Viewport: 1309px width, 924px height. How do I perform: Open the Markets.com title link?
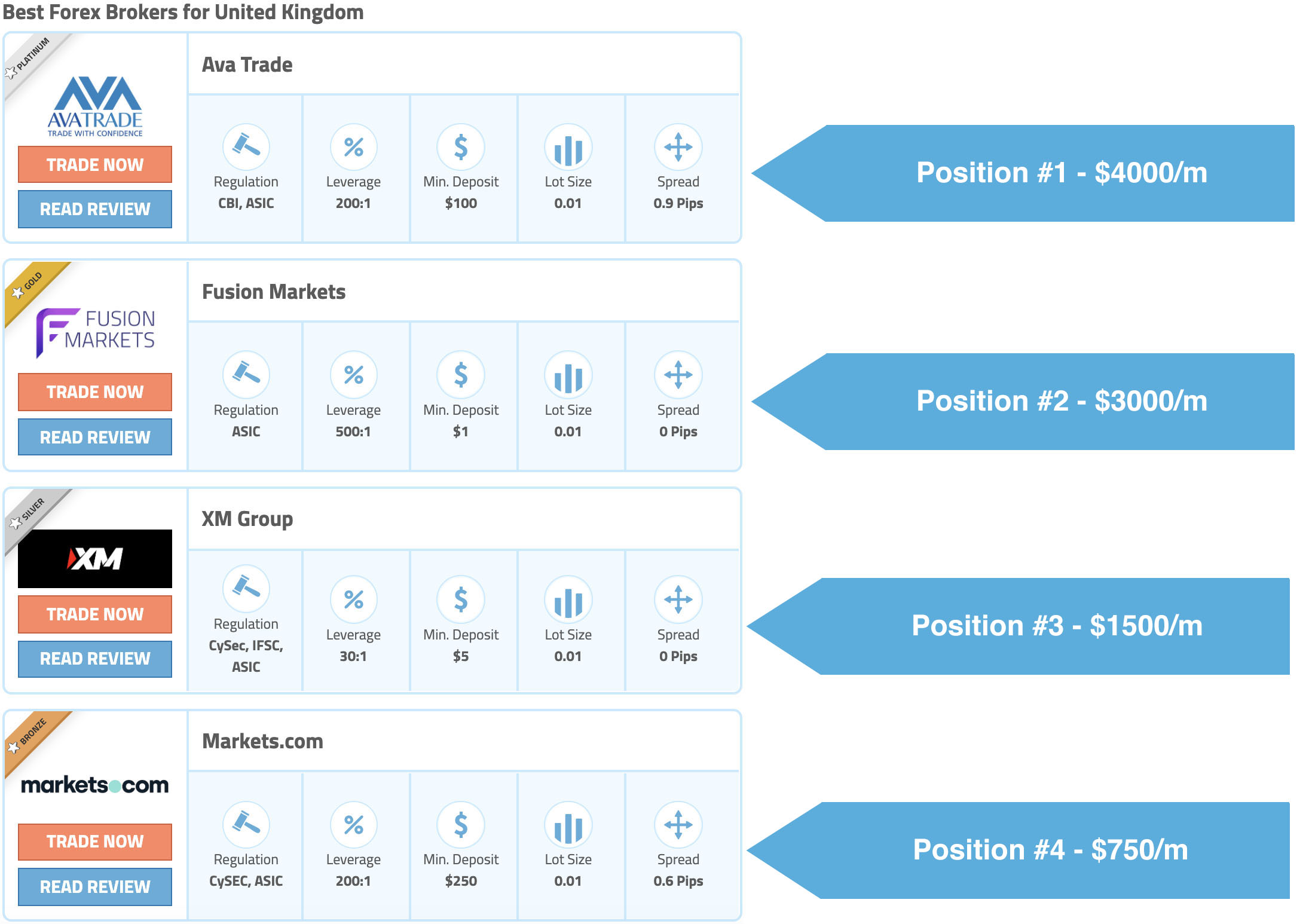[x=262, y=741]
